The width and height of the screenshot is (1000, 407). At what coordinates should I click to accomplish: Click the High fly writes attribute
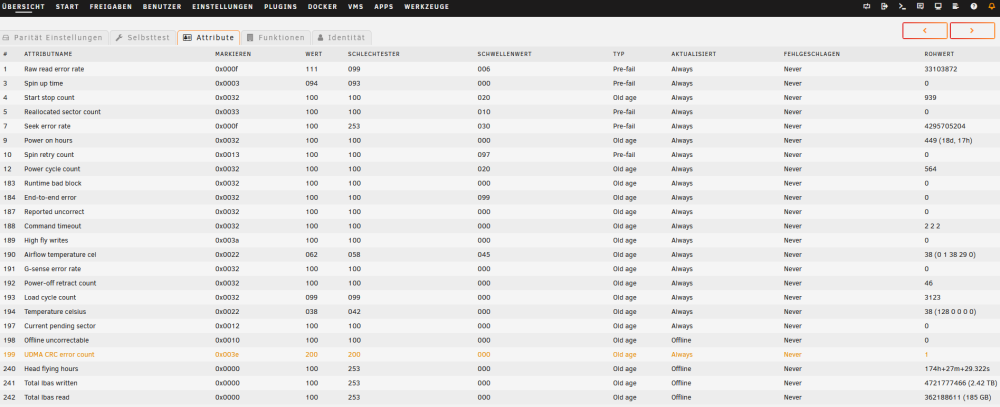(46, 240)
